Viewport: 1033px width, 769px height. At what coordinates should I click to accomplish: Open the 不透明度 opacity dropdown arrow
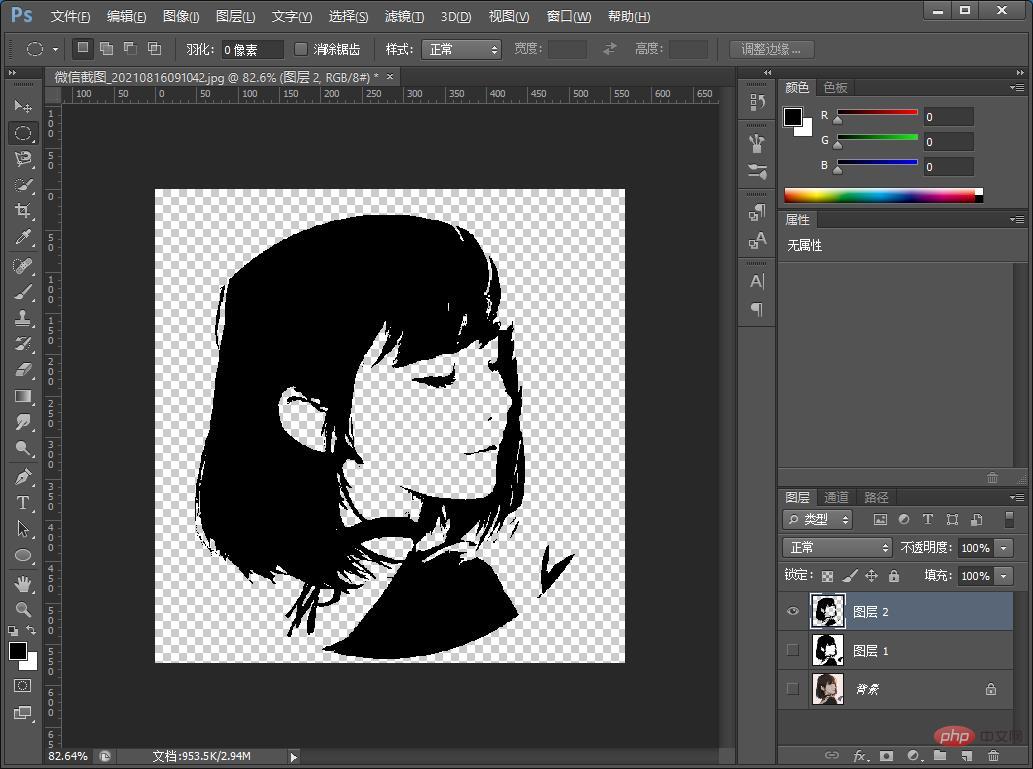click(1003, 548)
